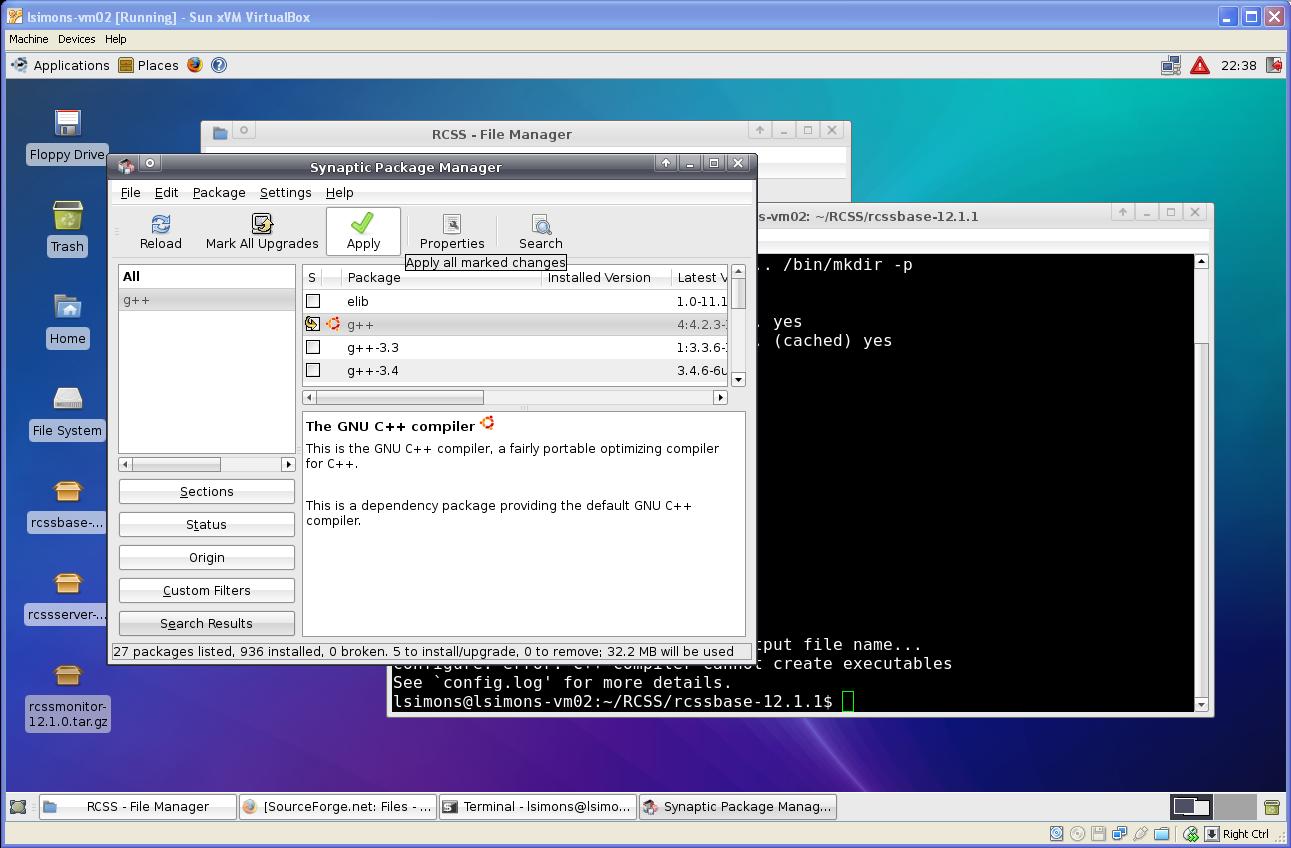Click the terminal scrollbar down arrow

[x=1201, y=704]
